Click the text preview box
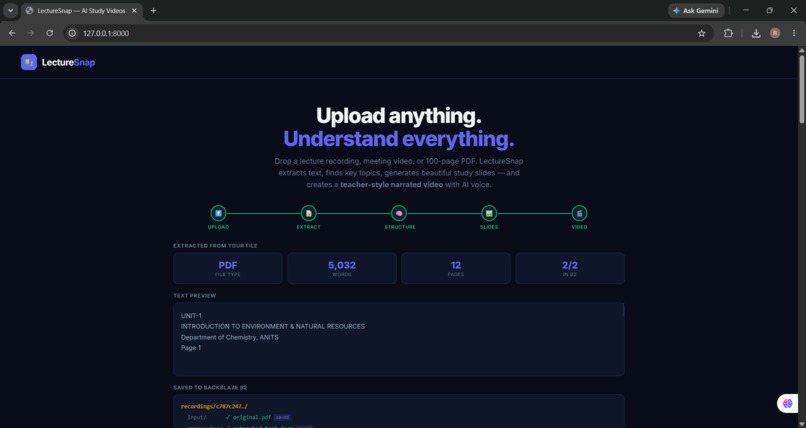806x428 pixels. point(399,339)
